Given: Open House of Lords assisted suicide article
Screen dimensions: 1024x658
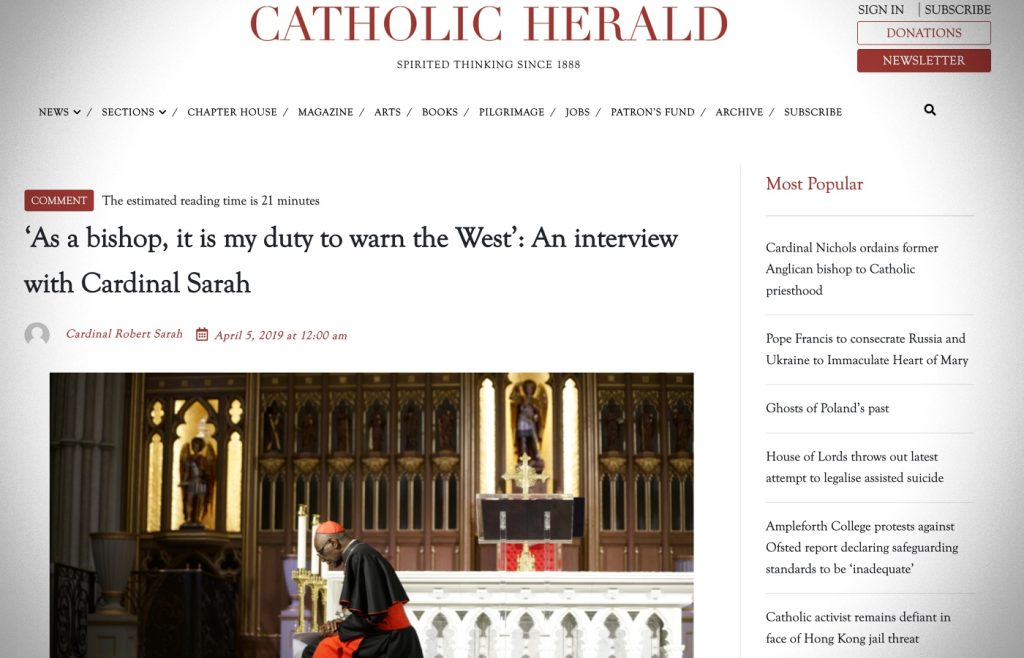Looking at the screenshot, I should [854, 467].
